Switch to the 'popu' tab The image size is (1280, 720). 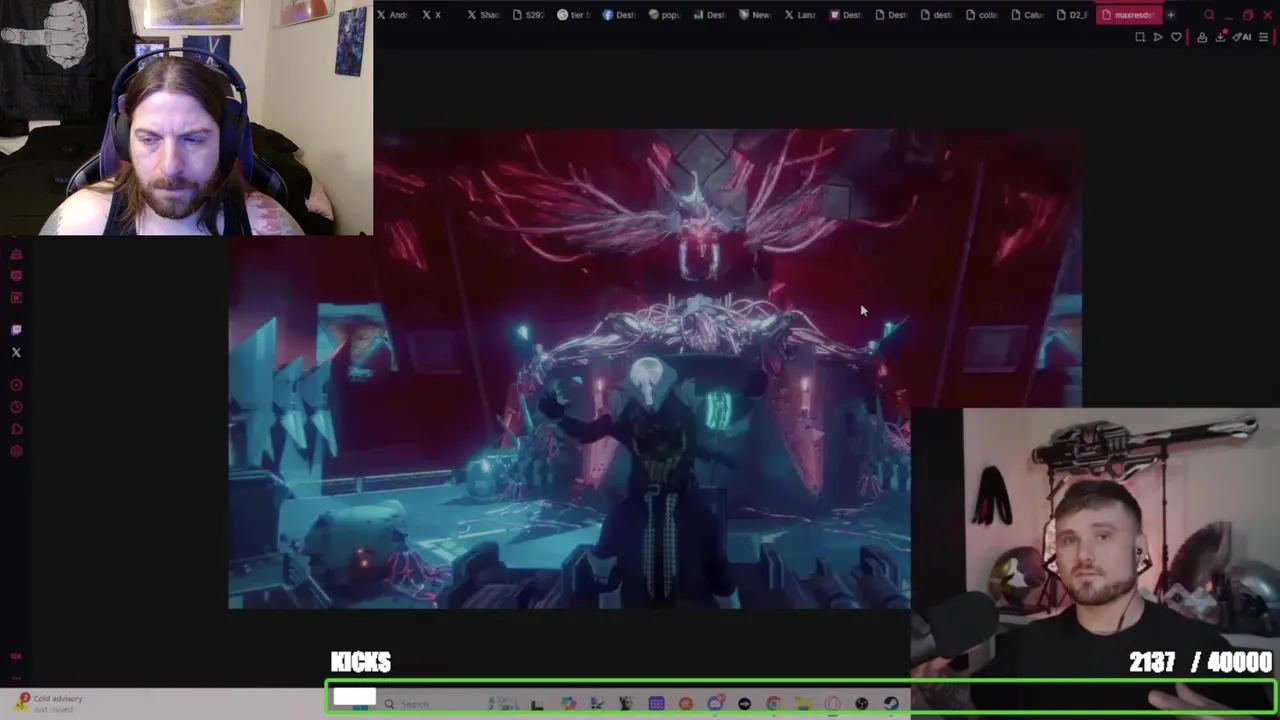[664, 15]
